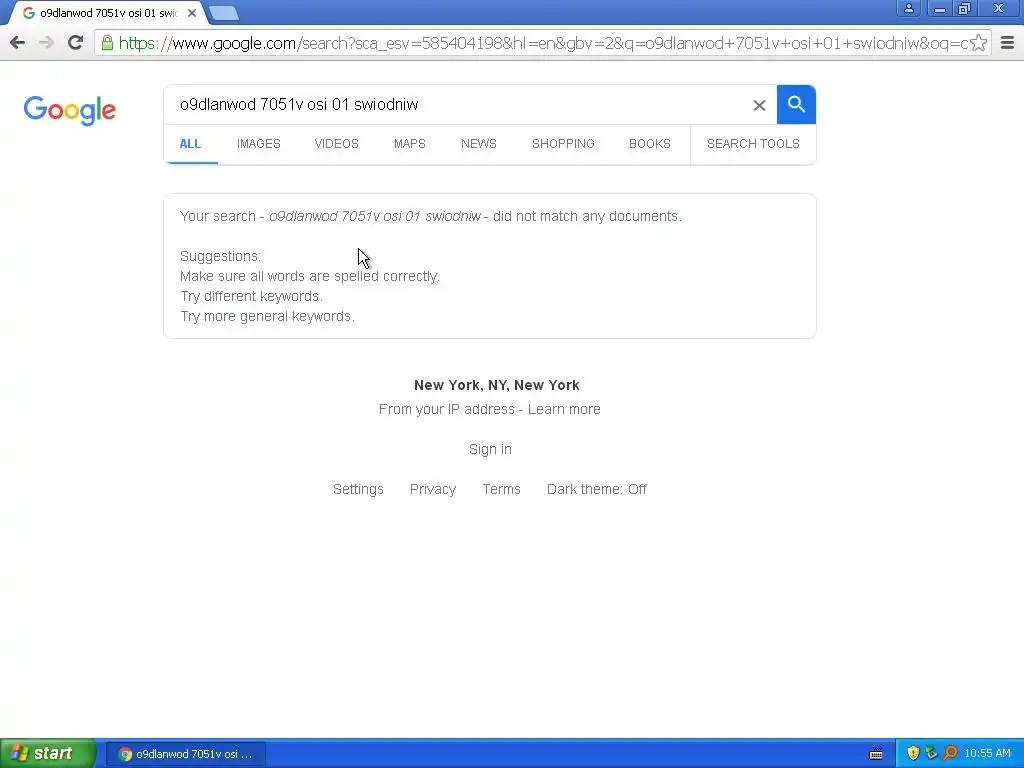Select the Chrome taskbar button
The width and height of the screenshot is (1024, 768).
tap(186, 754)
